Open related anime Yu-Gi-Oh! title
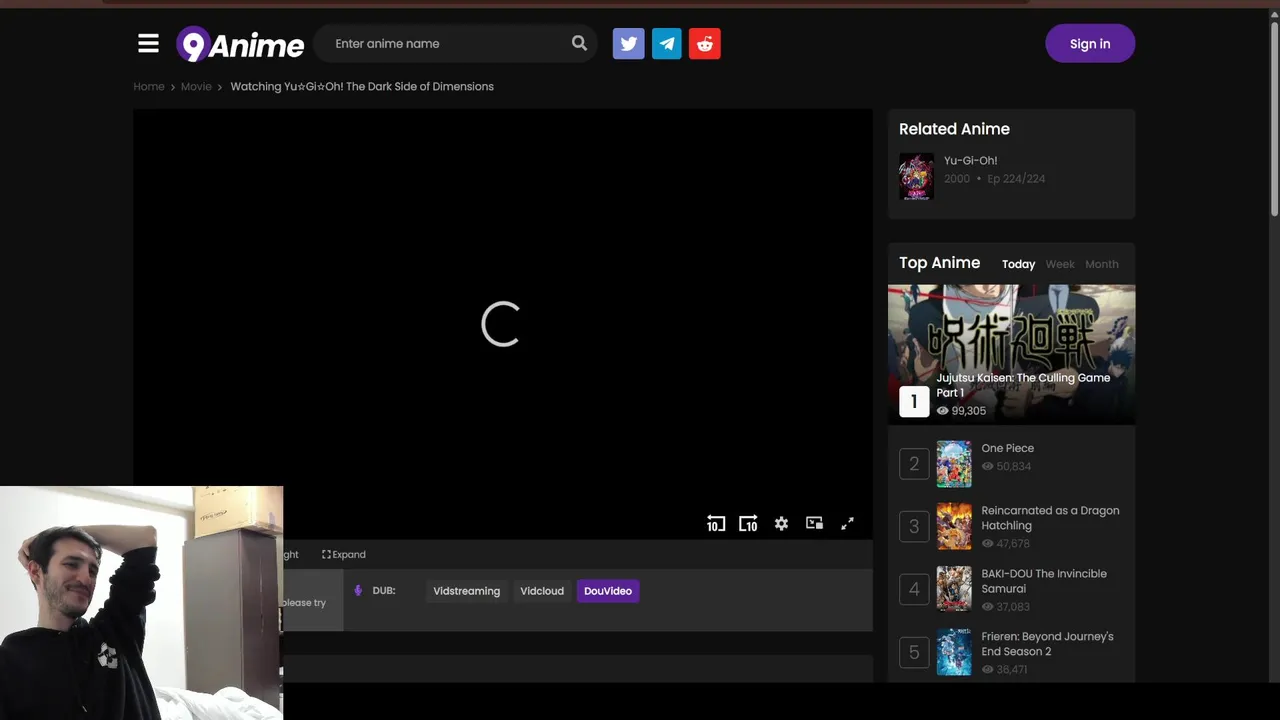The height and width of the screenshot is (720, 1280). click(x=970, y=160)
